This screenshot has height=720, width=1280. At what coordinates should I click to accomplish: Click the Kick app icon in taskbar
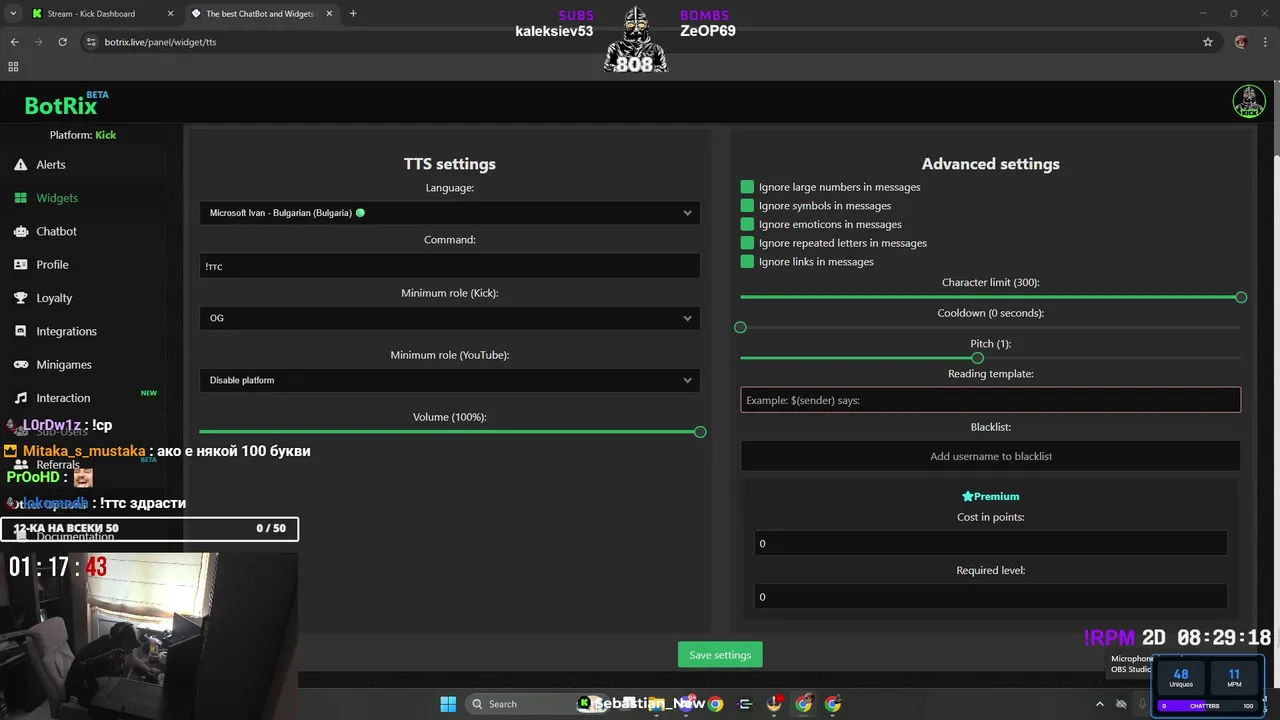tap(584, 704)
